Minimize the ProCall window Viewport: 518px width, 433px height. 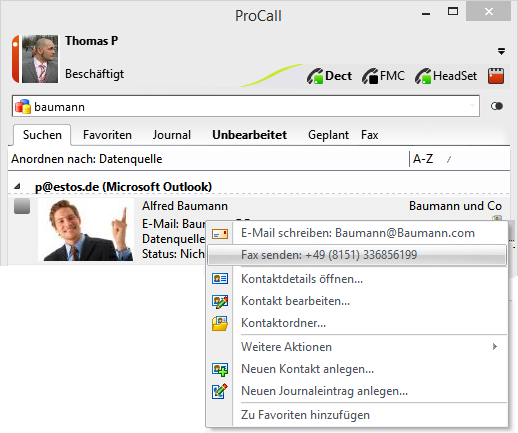[x=426, y=13]
